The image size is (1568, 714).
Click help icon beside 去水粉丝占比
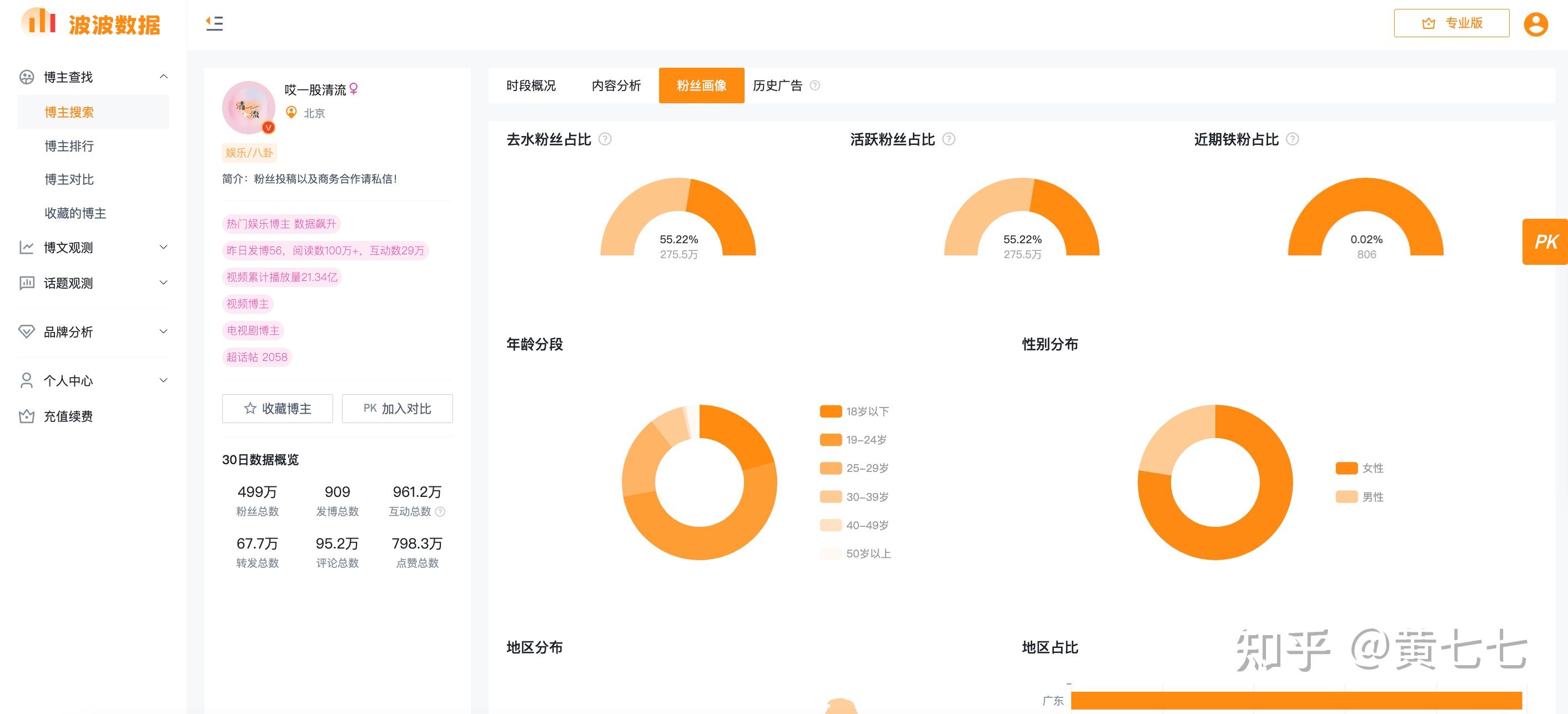605,139
